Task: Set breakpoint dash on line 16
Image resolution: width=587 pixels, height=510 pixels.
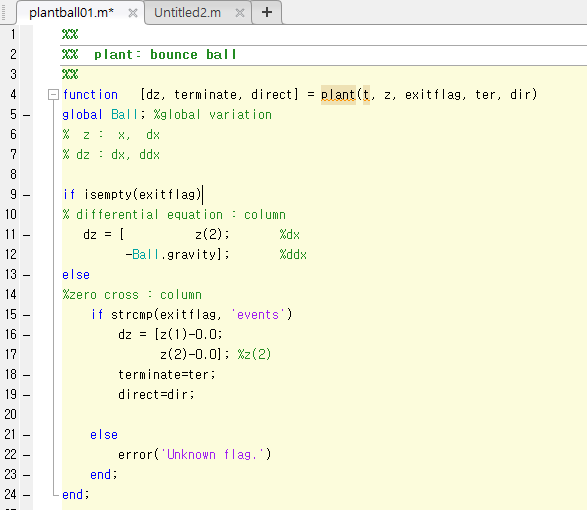Action: pos(26,335)
